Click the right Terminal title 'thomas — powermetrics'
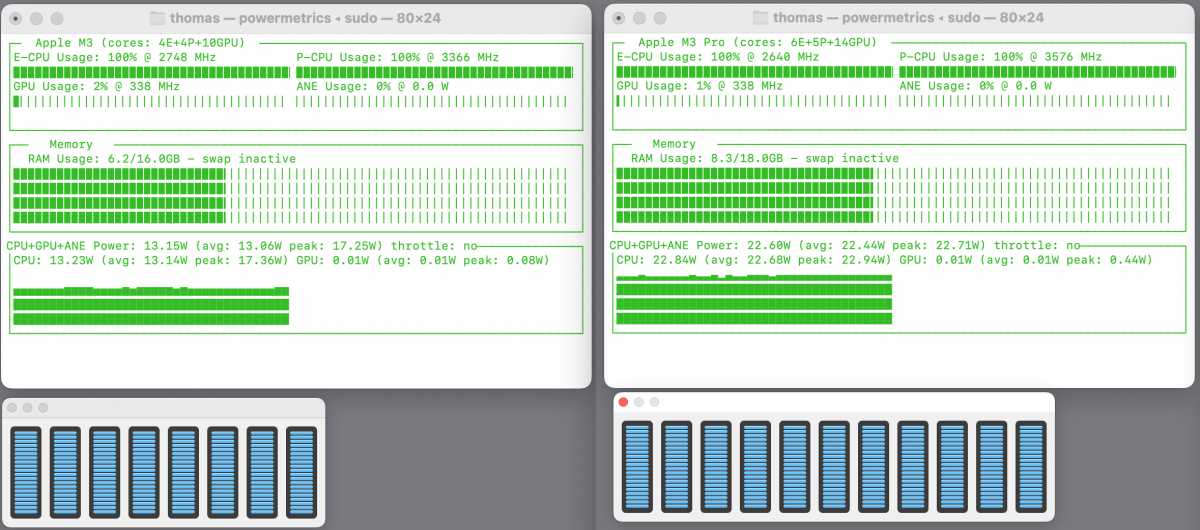The width and height of the screenshot is (1200, 530). pyautogui.click(x=853, y=18)
